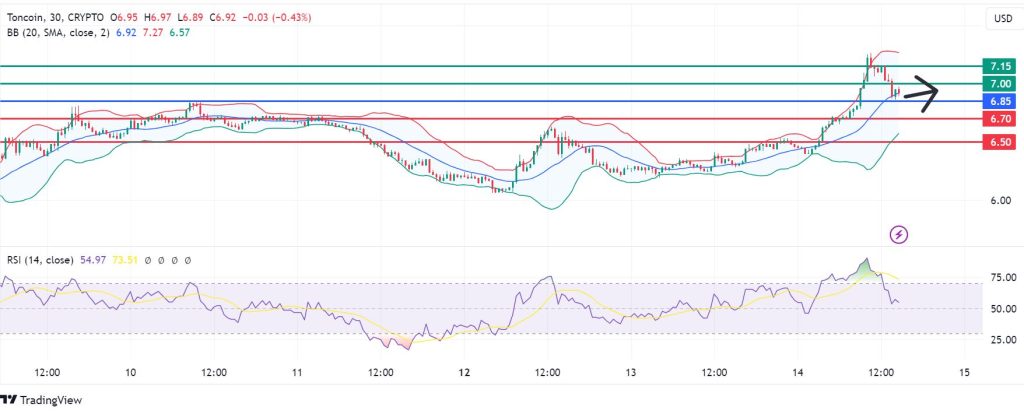Select the 7.15 price level label
Viewport: 1024px width, 414px height.
click(1000, 66)
